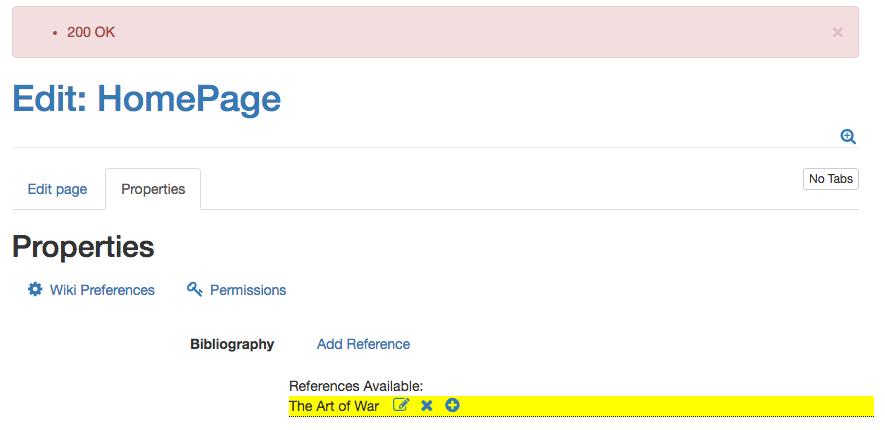The height and width of the screenshot is (430, 885).
Task: Open the Wiki Preferences link
Action: [102, 290]
